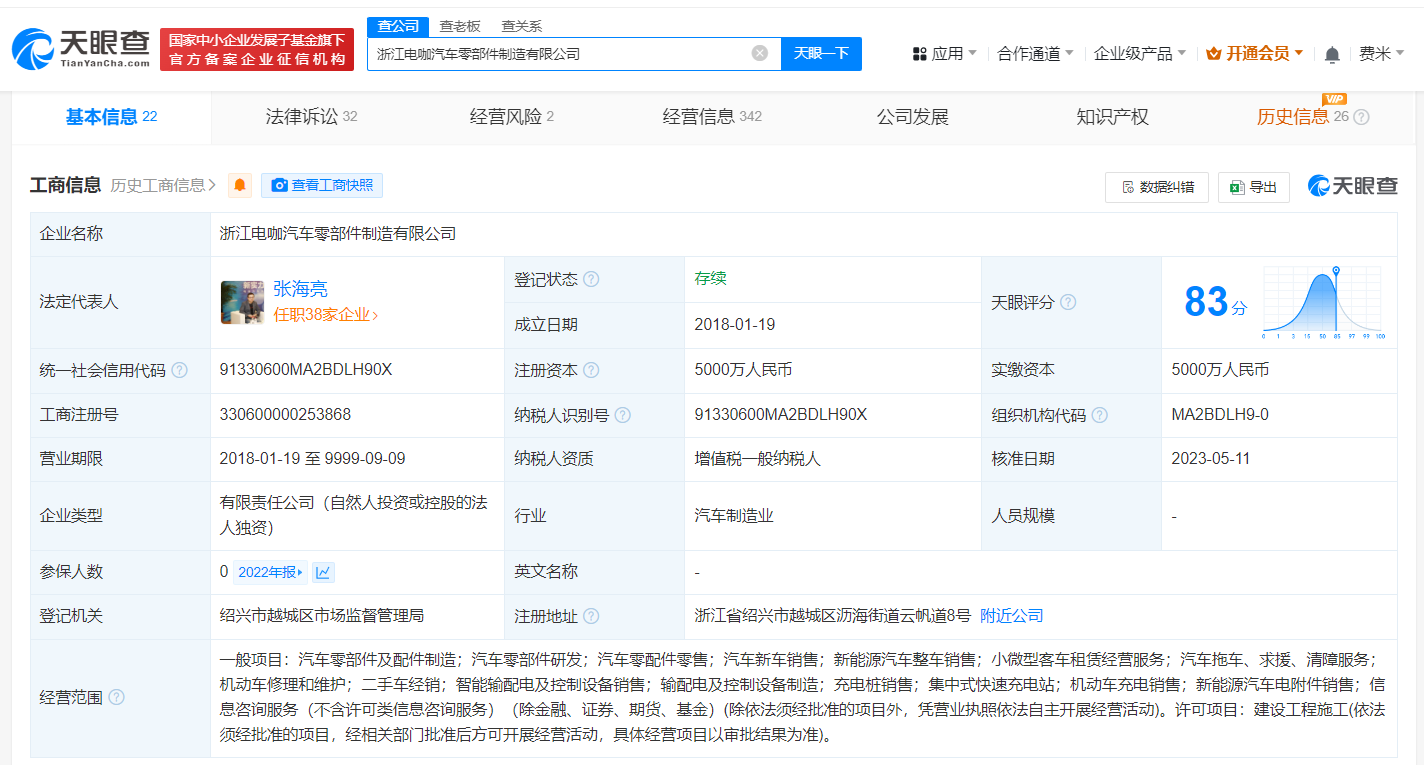Click the 数据纠错 report icon

(x=1126, y=187)
